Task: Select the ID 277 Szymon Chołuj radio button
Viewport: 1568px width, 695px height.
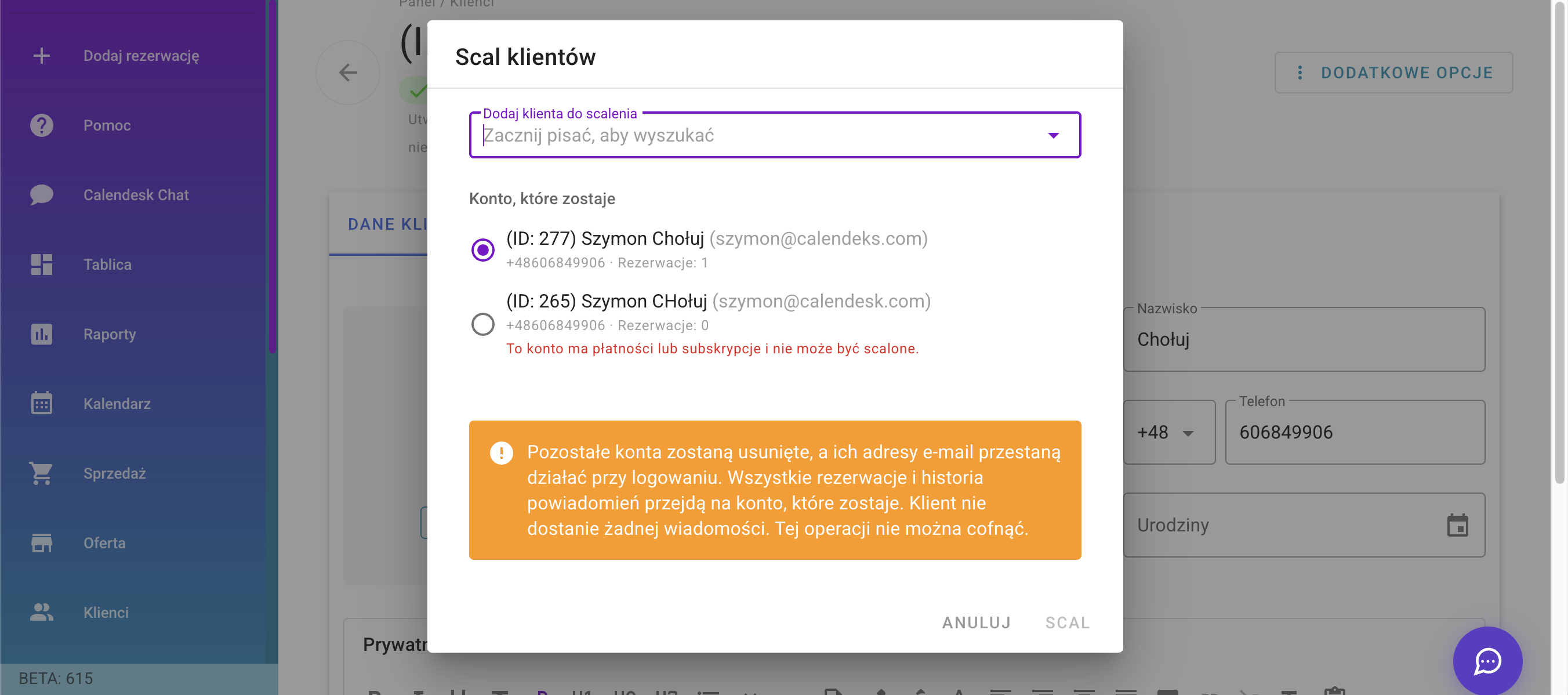Action: pos(482,249)
